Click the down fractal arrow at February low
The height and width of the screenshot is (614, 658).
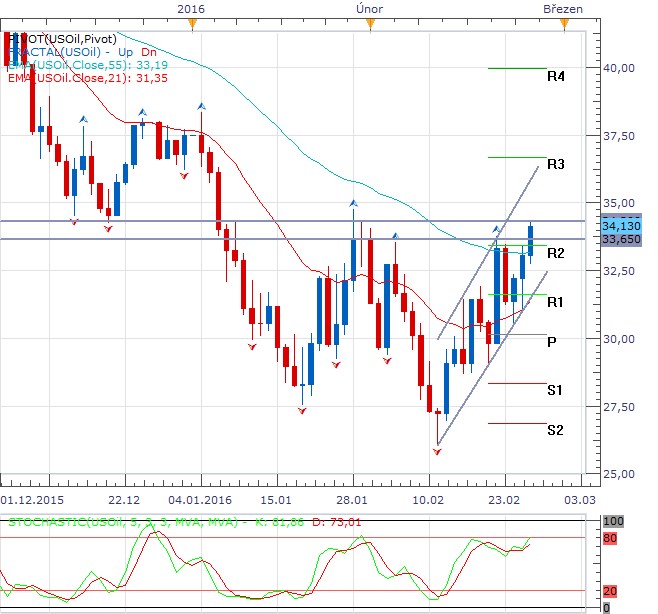[x=437, y=452]
